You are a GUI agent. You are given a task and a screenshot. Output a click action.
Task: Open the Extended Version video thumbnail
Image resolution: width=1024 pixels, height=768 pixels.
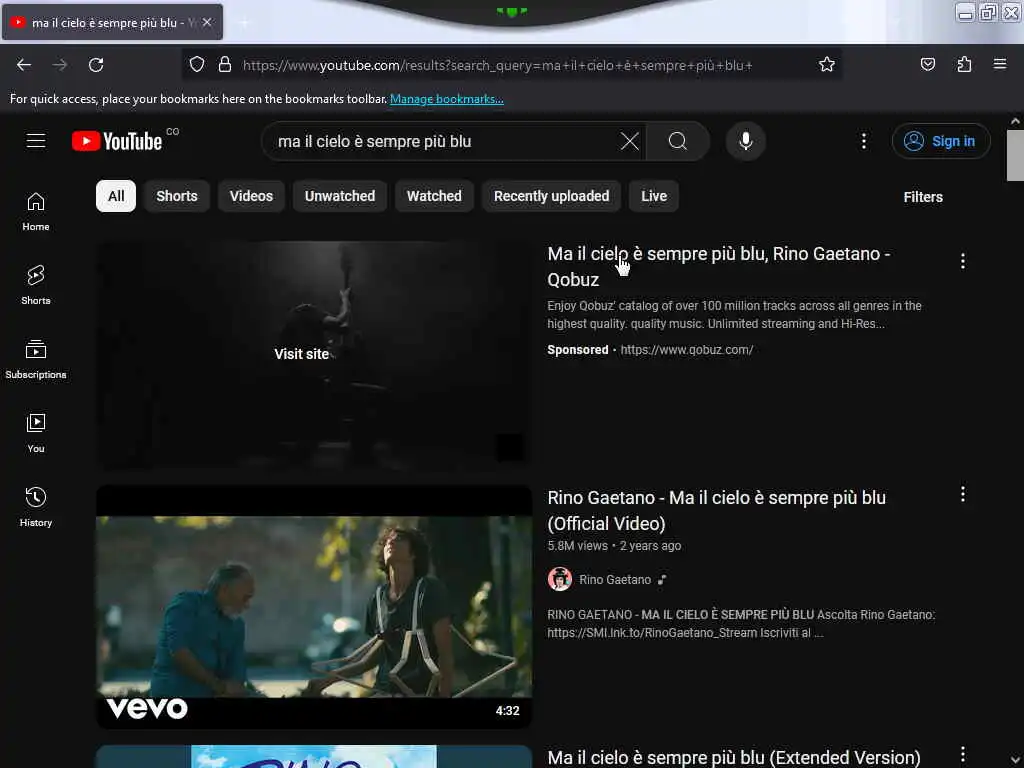(314, 756)
